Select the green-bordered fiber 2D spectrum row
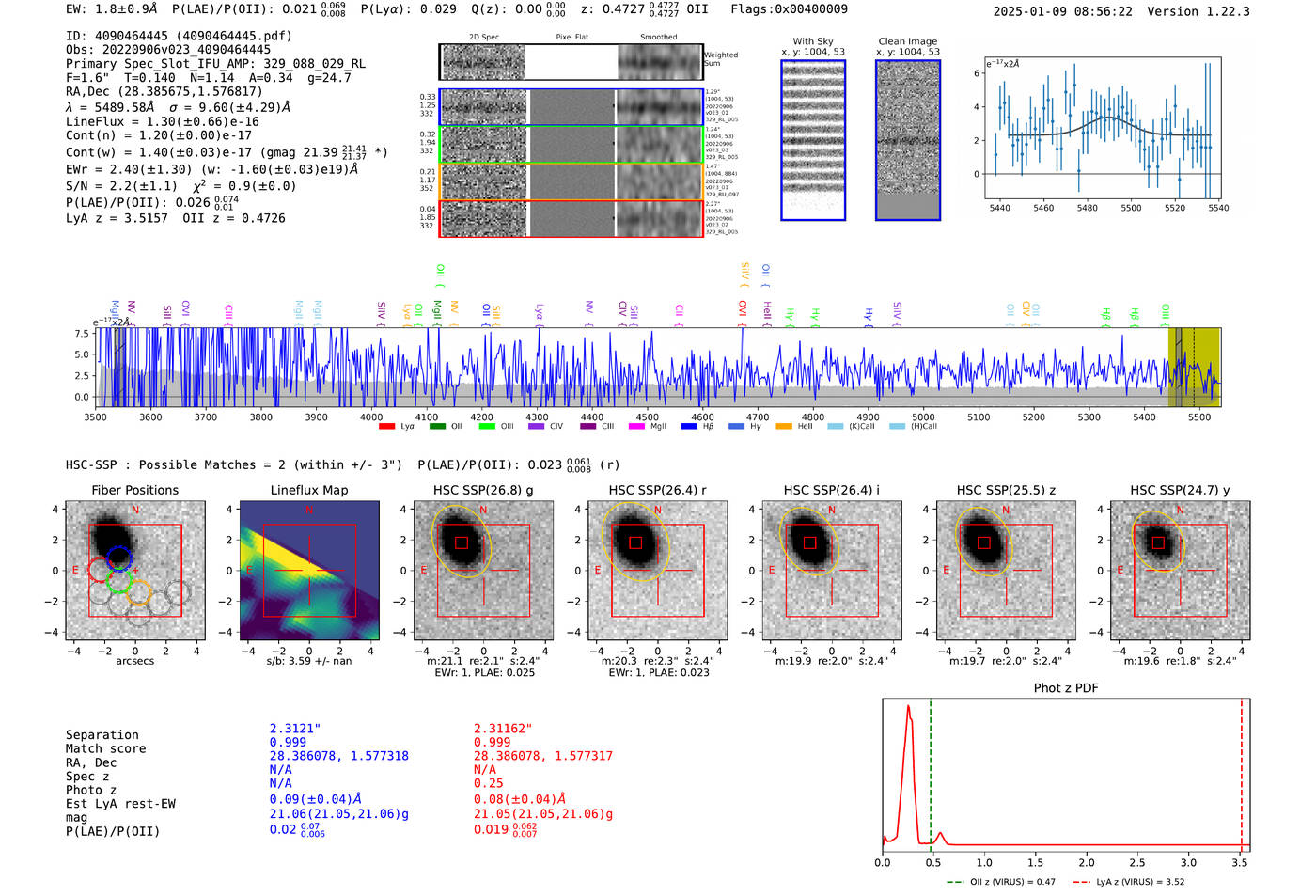Screen dimensions: 1316x896 click(x=572, y=145)
